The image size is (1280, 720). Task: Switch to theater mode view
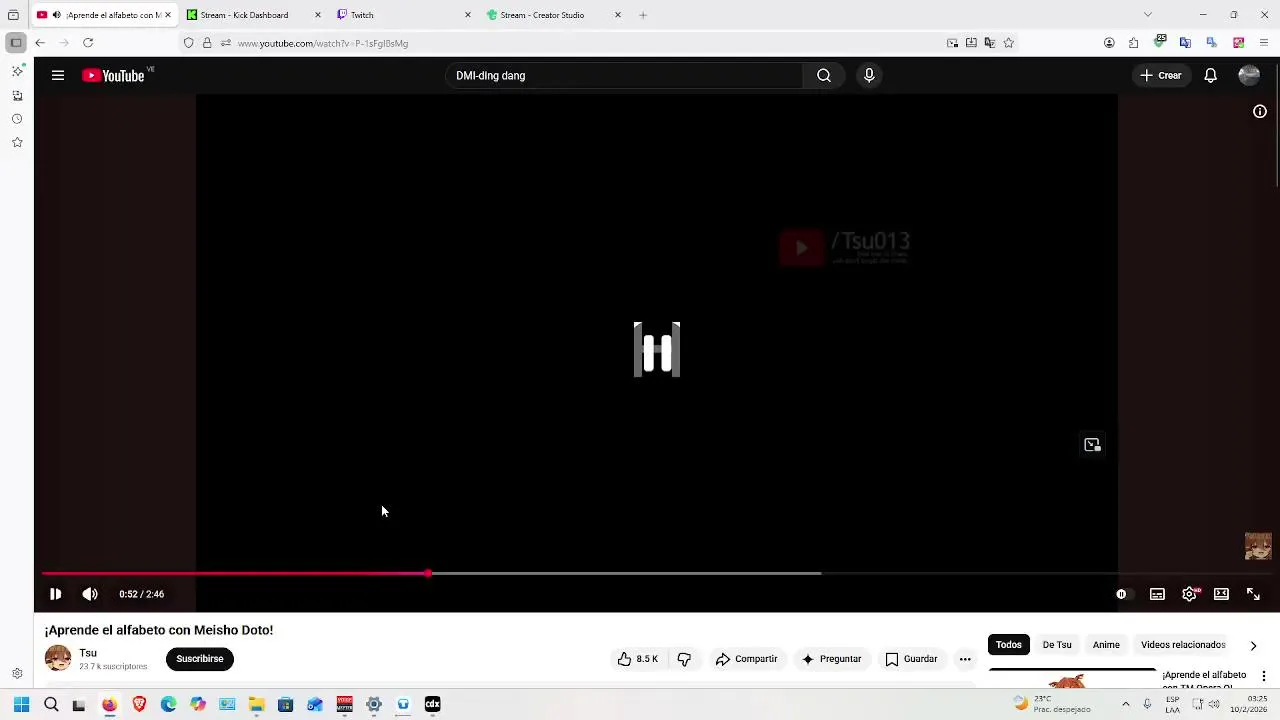1221,594
